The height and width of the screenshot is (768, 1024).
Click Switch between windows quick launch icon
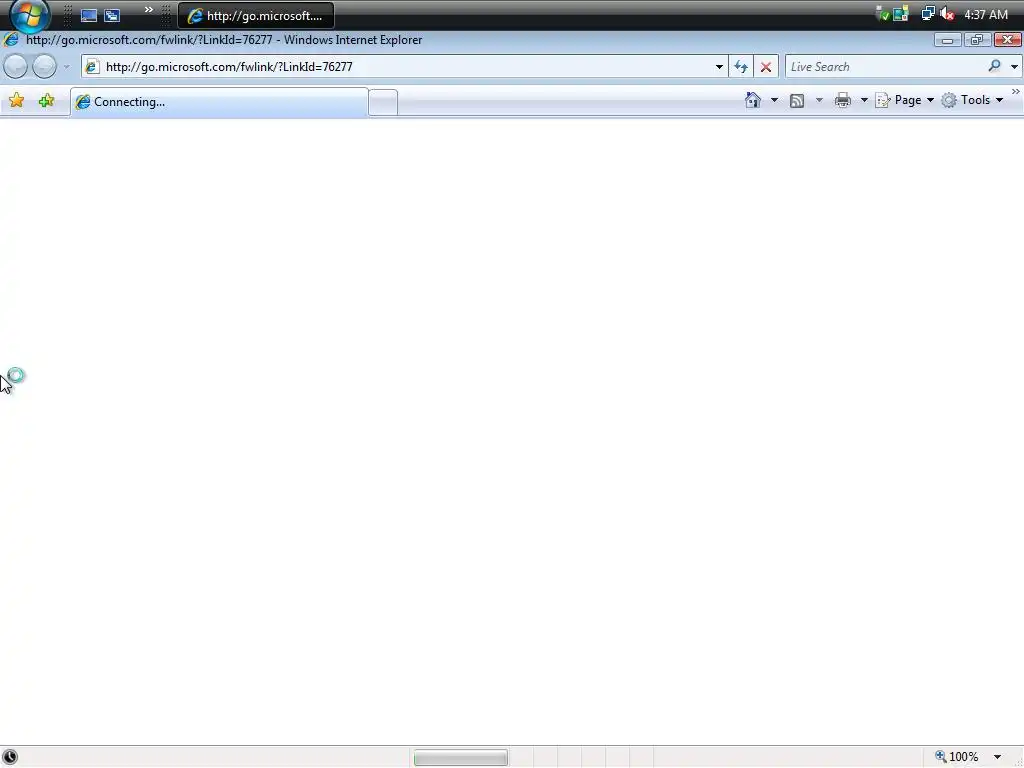tap(112, 15)
